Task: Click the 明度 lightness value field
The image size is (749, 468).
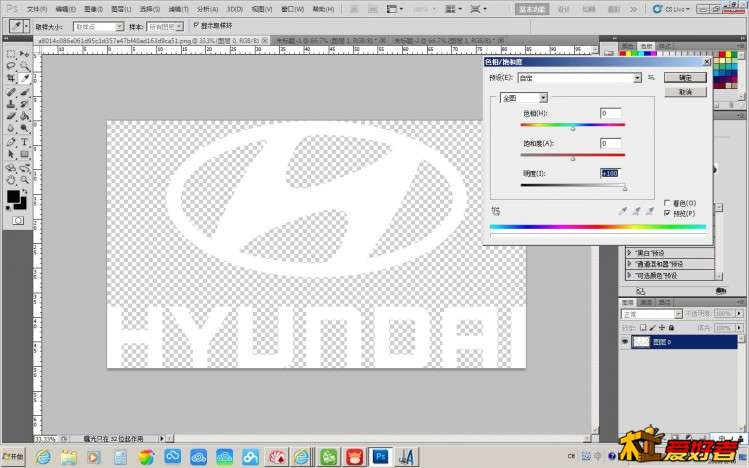Action: pyautogui.click(x=610, y=173)
